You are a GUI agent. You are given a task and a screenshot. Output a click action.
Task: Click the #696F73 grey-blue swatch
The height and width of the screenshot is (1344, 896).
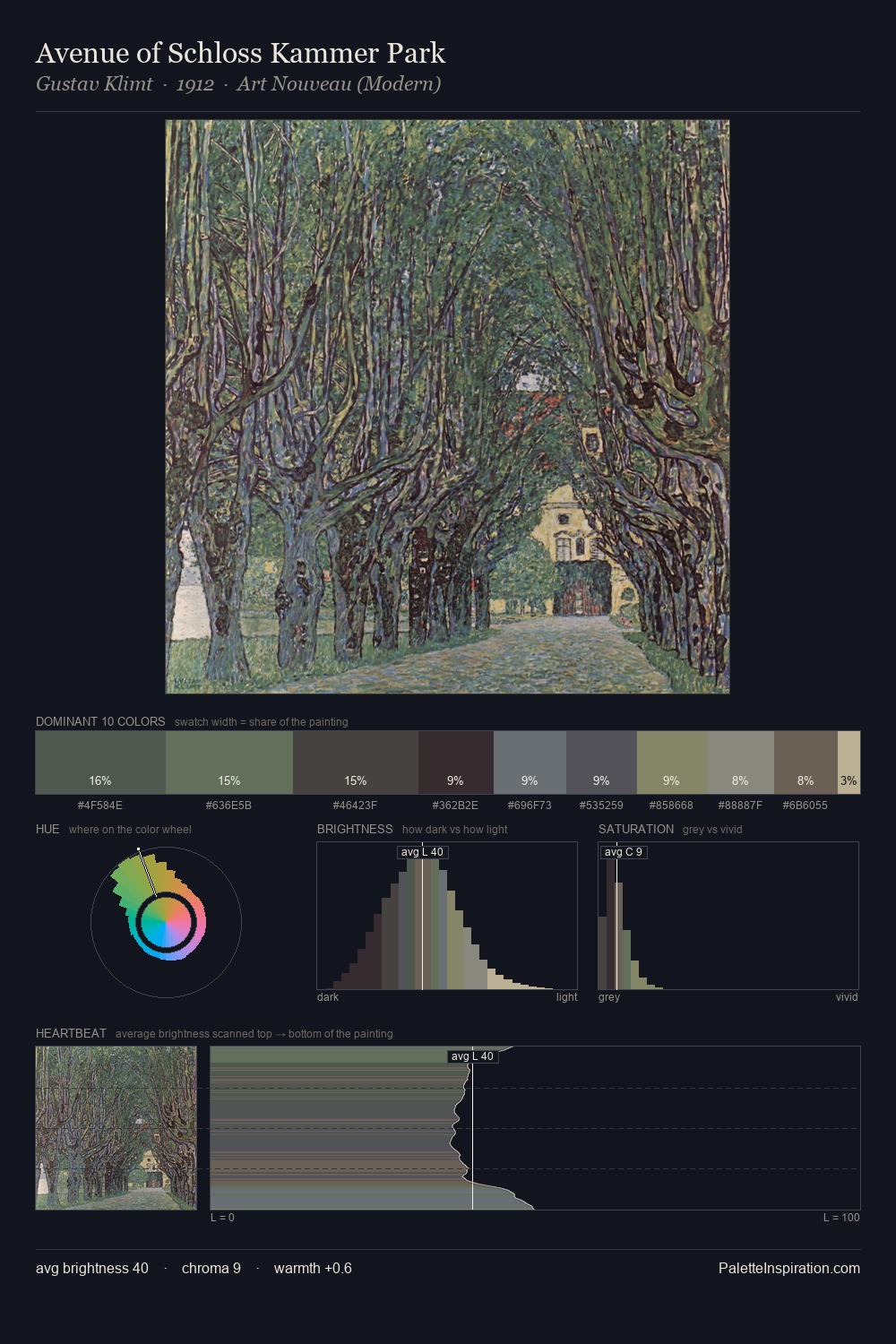pos(530,762)
